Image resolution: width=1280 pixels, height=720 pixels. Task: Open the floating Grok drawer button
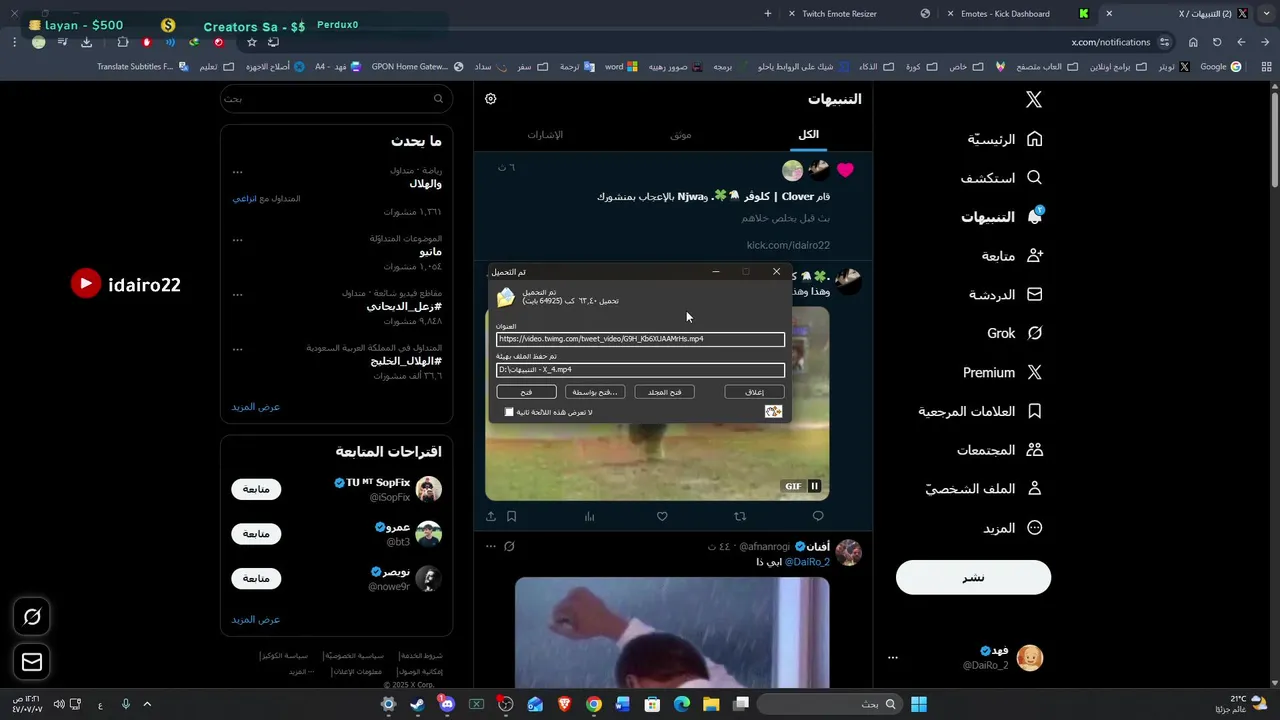[32, 617]
